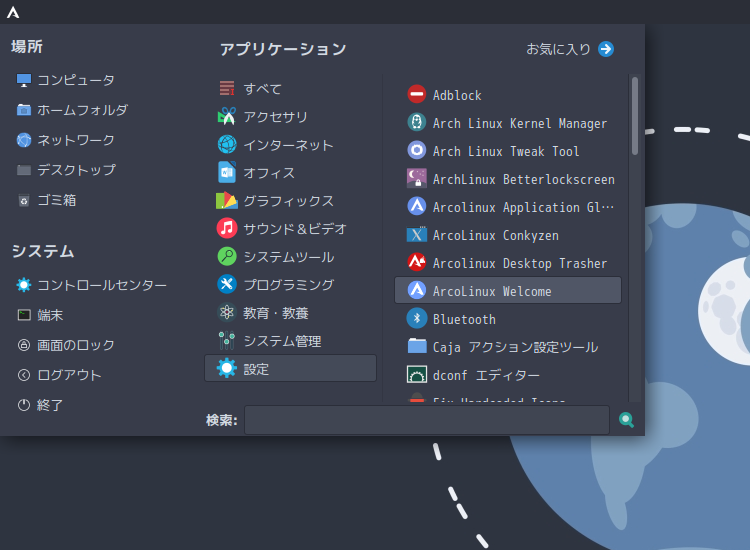Click the ログアウト text label
Screen dimensions: 750x550
69,375
